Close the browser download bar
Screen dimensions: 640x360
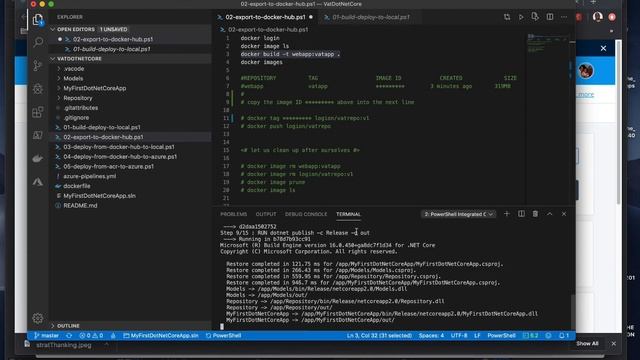(x=613, y=344)
